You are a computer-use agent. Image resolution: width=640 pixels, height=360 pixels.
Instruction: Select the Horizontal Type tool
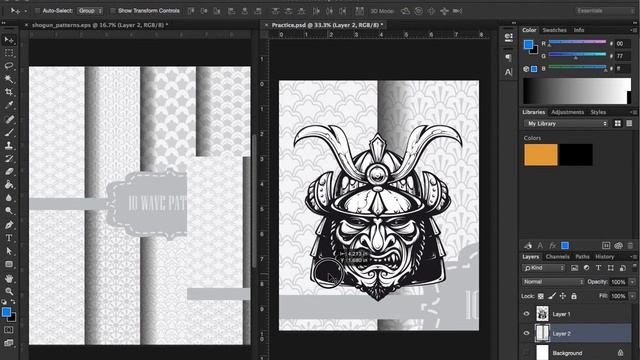click(x=9, y=238)
